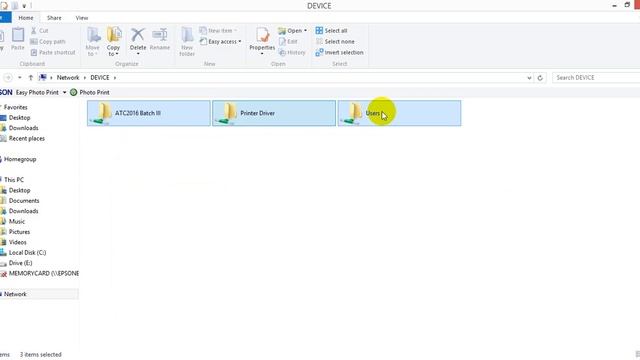This screenshot has height=360, width=640.
Task: Select the Users shared folder
Action: tap(399, 113)
